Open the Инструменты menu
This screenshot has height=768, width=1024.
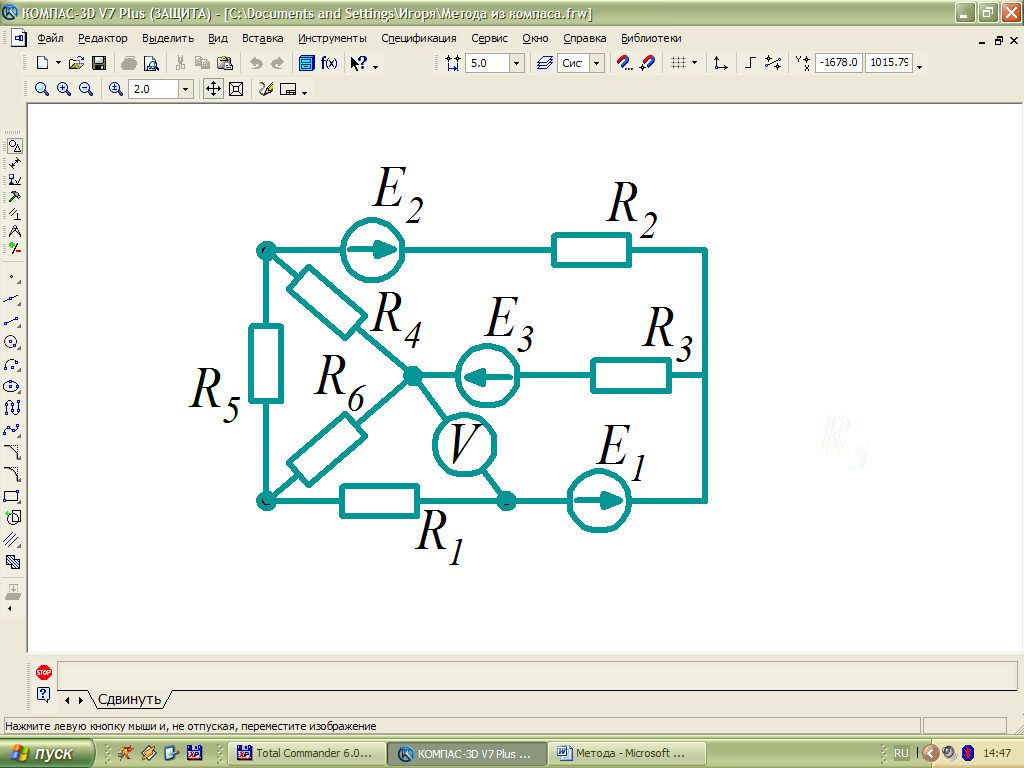coord(332,38)
